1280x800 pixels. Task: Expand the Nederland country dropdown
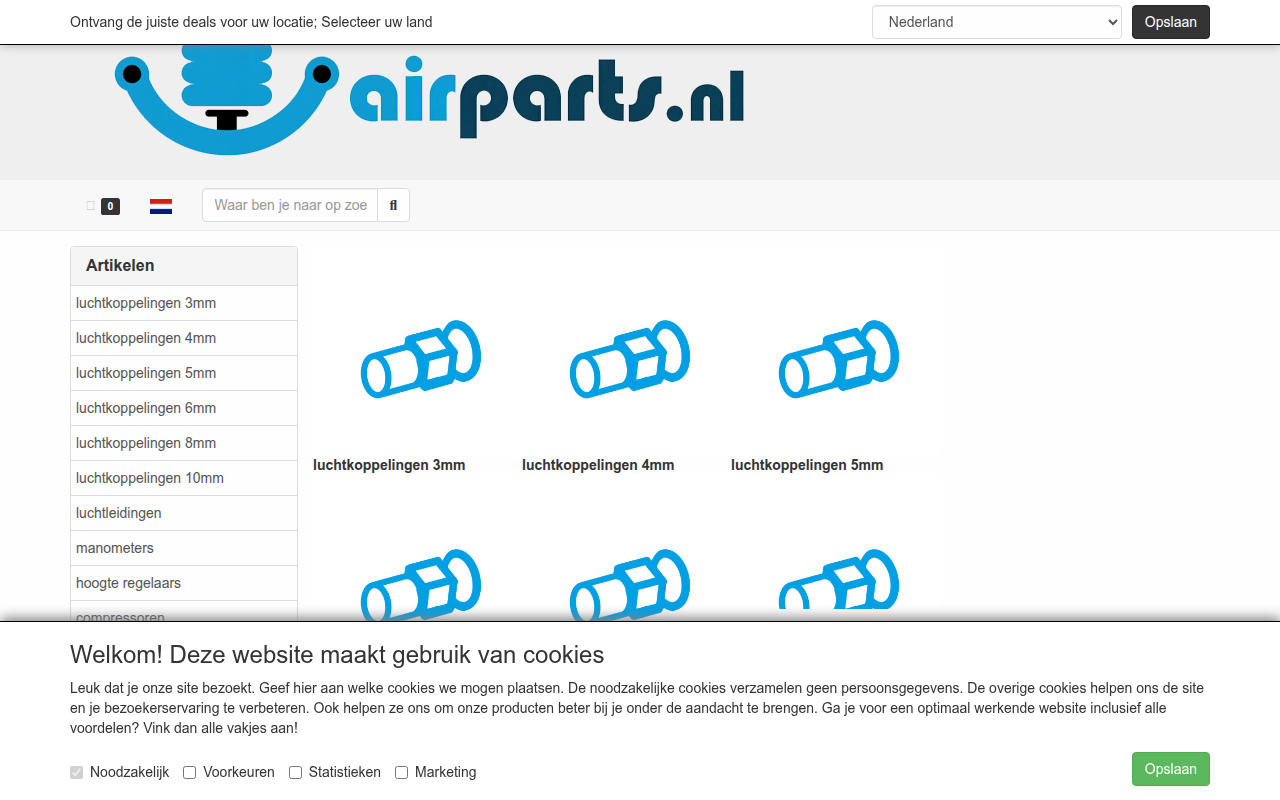tap(997, 22)
